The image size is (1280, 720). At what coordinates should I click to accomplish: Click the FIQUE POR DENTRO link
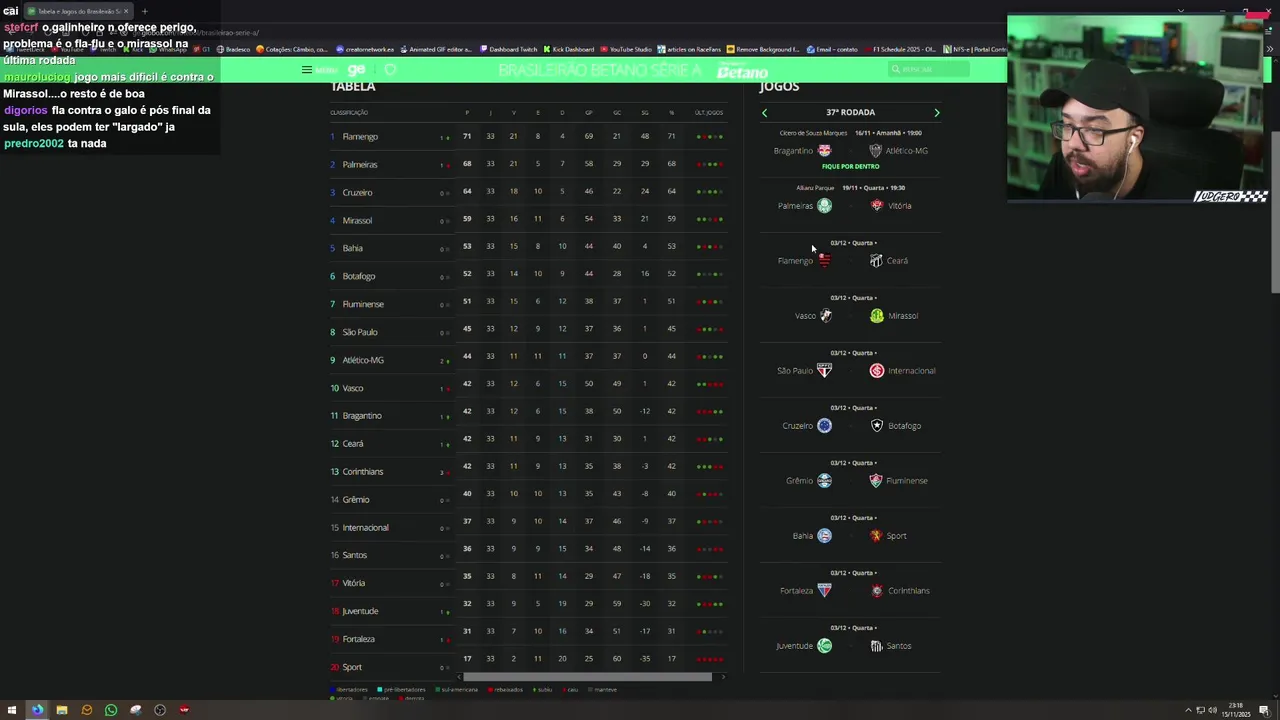pyautogui.click(x=850, y=166)
